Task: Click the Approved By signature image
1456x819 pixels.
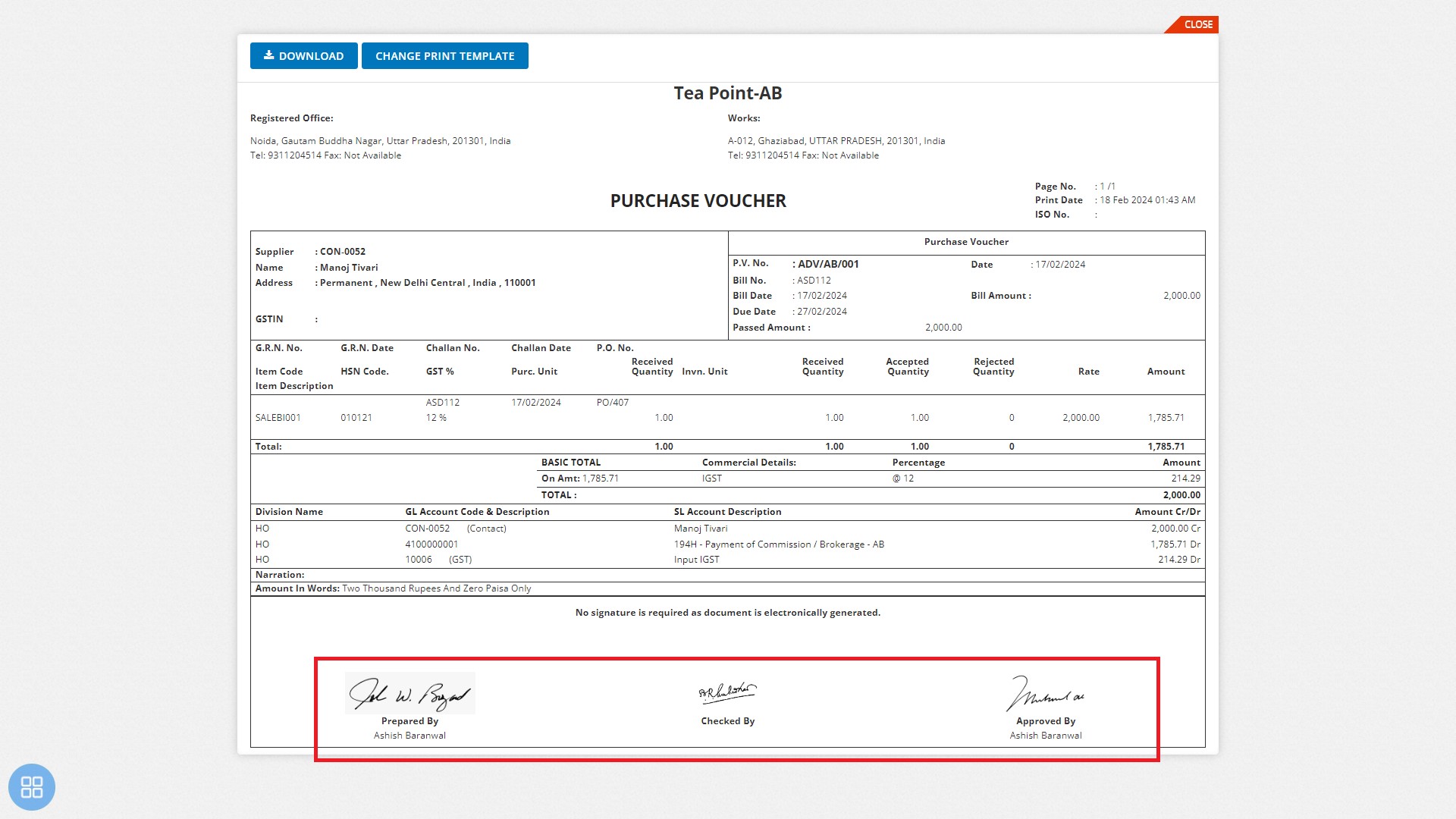Action: pyautogui.click(x=1045, y=693)
